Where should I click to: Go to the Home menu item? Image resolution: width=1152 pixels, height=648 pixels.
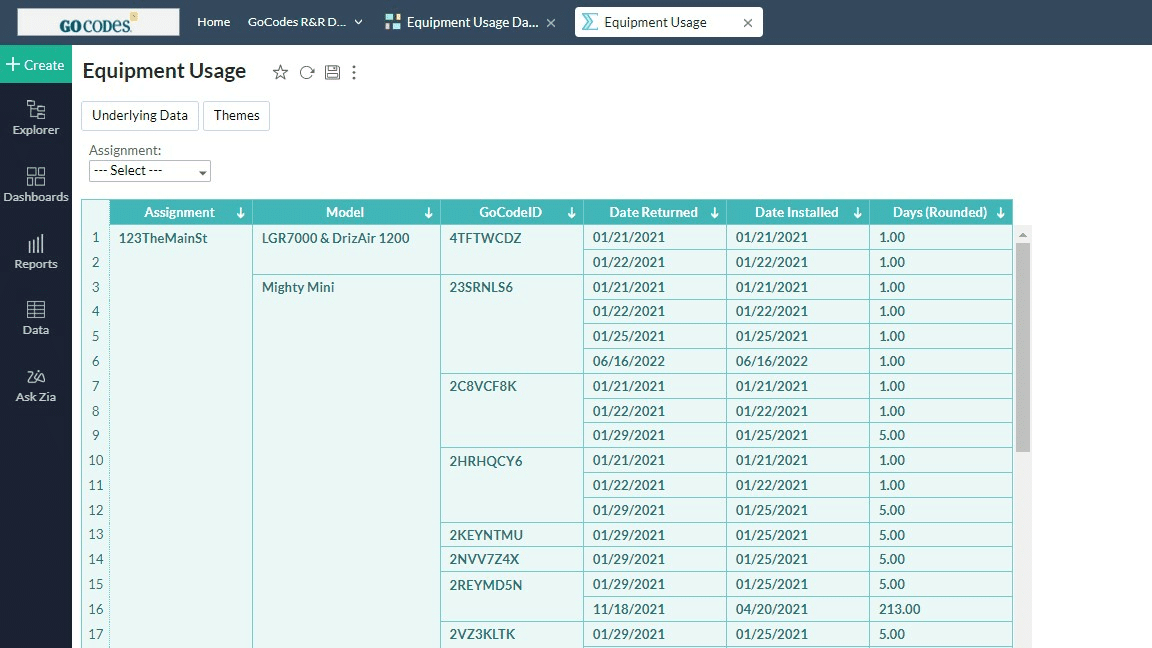pos(213,22)
